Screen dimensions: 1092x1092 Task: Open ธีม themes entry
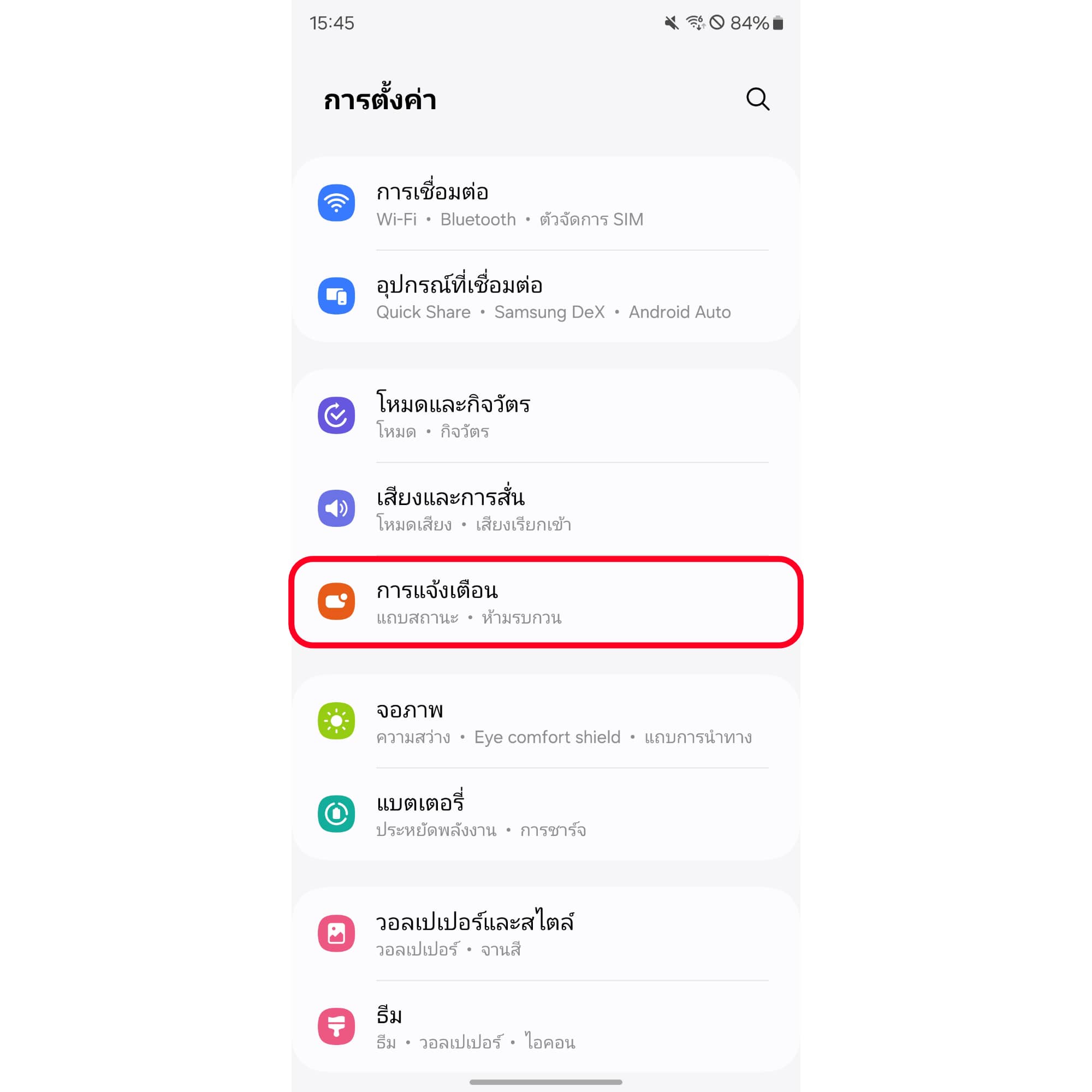coord(545,1027)
